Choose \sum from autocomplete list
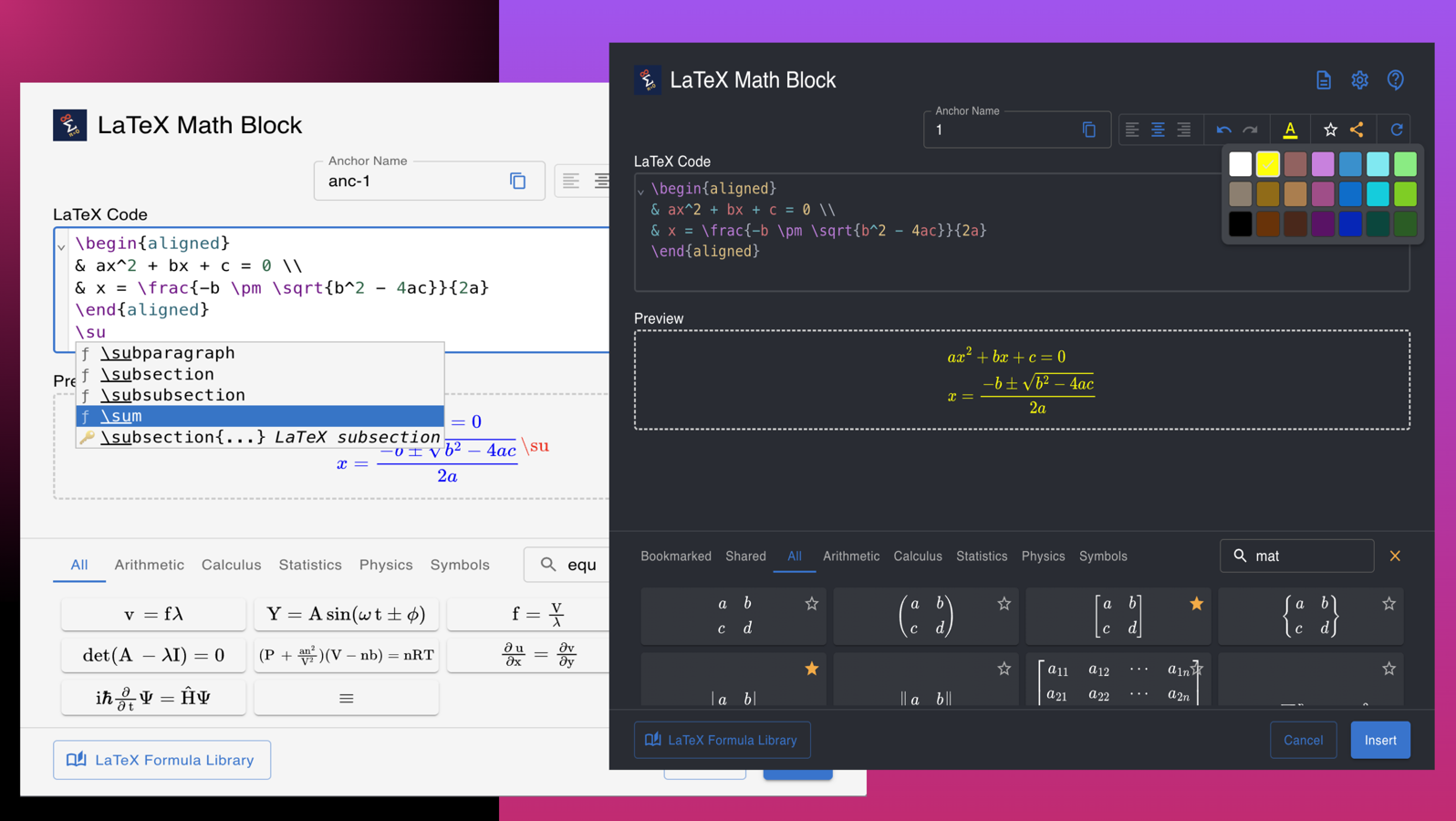 [x=260, y=416]
